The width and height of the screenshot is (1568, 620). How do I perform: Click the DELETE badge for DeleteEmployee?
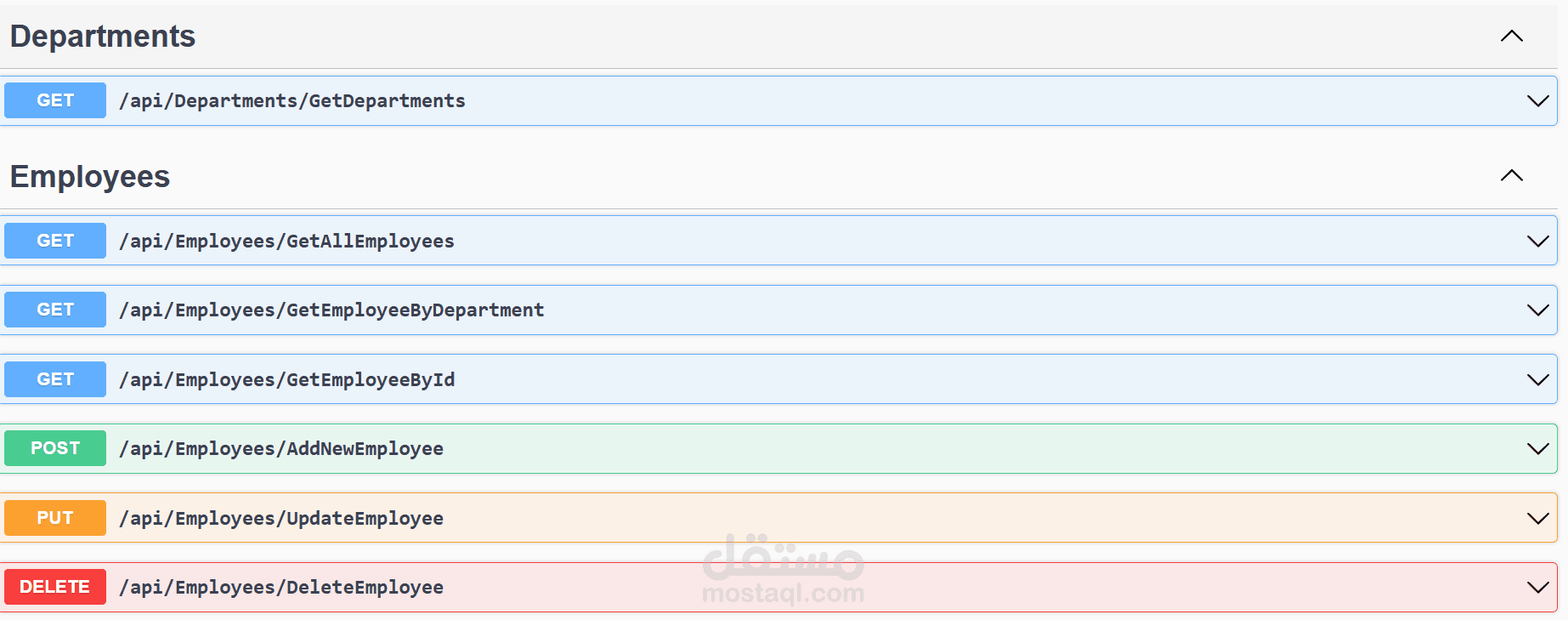tap(55, 587)
